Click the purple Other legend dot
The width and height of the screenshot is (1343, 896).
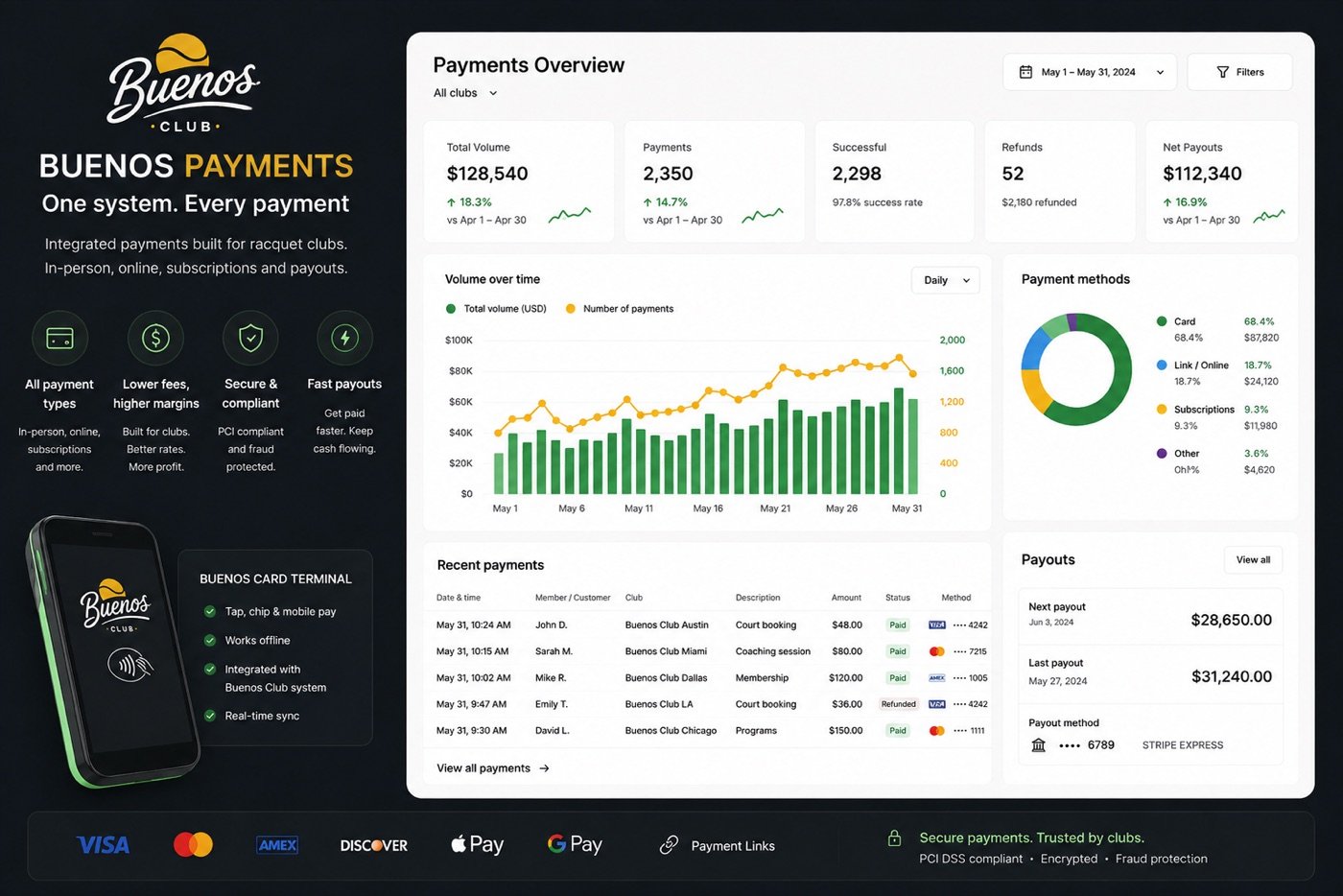click(1162, 454)
